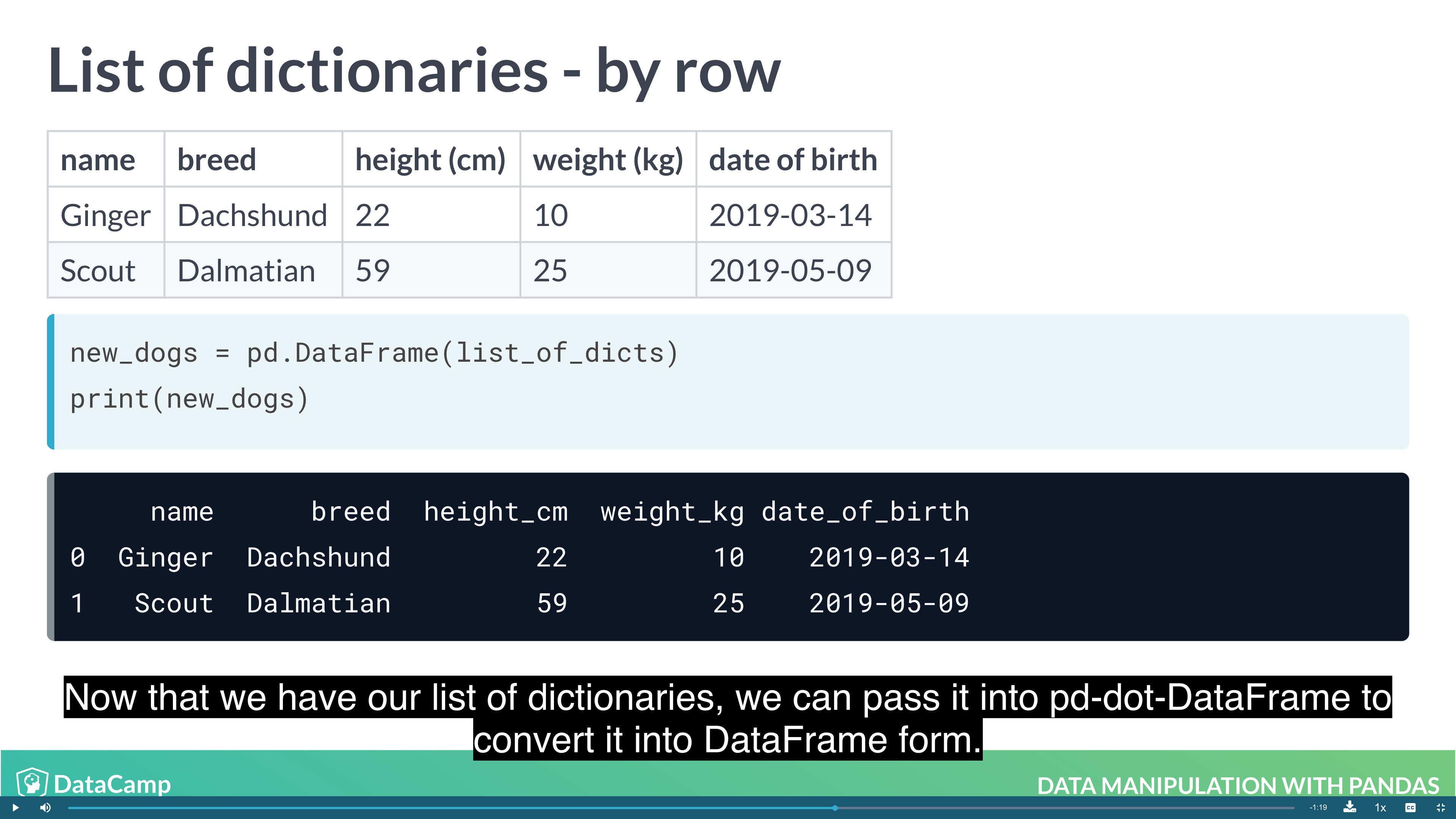This screenshot has width=1456, height=819.
Task: Click the Dachshund cell in table
Action: point(252,215)
